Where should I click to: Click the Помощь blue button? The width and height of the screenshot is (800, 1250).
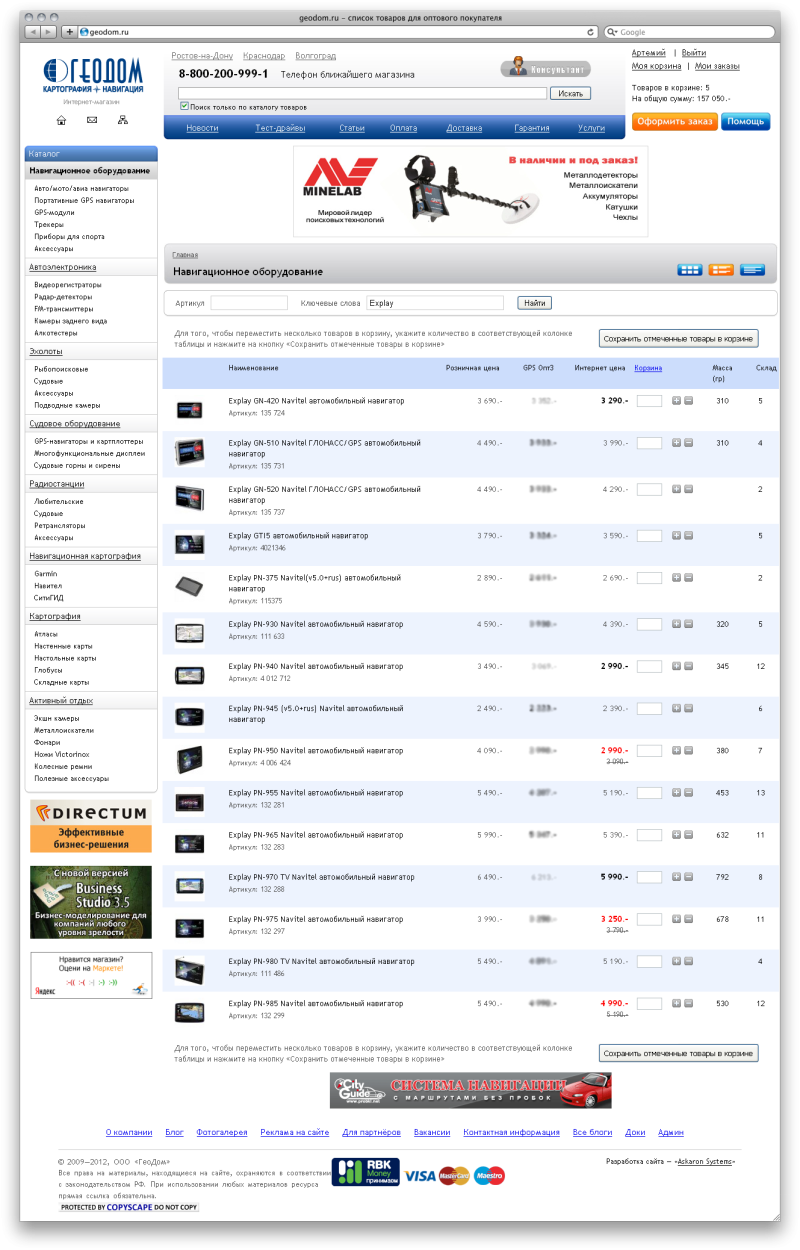(x=745, y=121)
